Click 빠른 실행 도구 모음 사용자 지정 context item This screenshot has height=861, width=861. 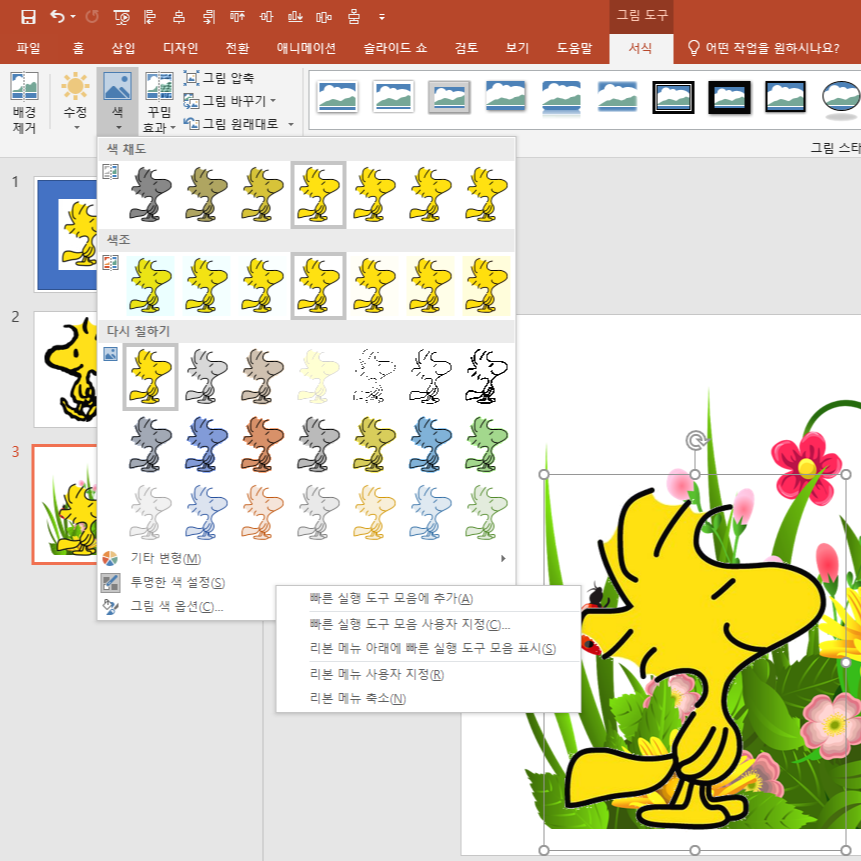pyautogui.click(x=428, y=624)
